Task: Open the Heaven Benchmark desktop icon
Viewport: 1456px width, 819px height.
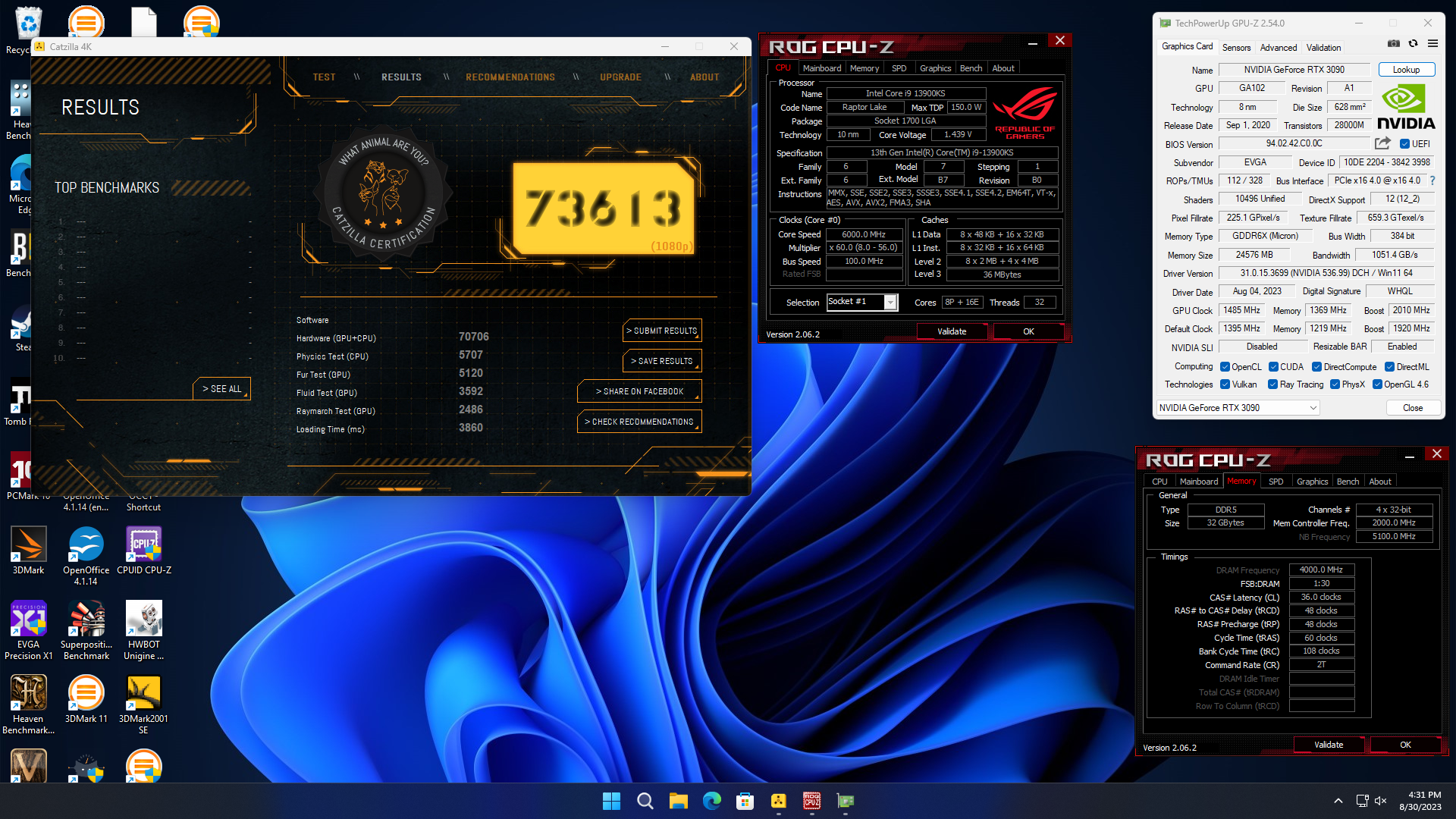Action: [28, 704]
